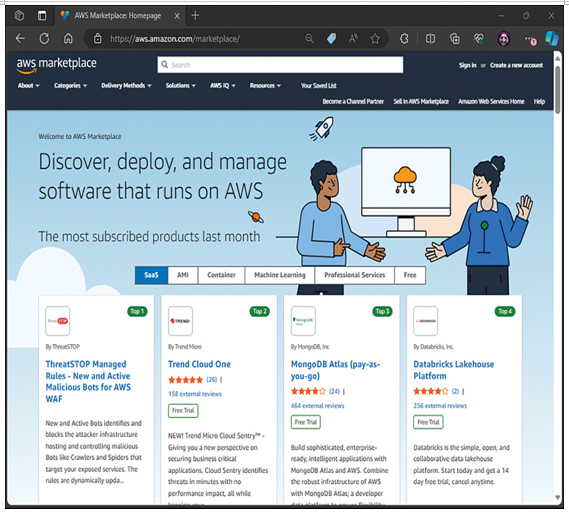Expand the Resources dropdown menu
Image resolution: width=569 pixels, height=514 pixels.
tap(265, 86)
